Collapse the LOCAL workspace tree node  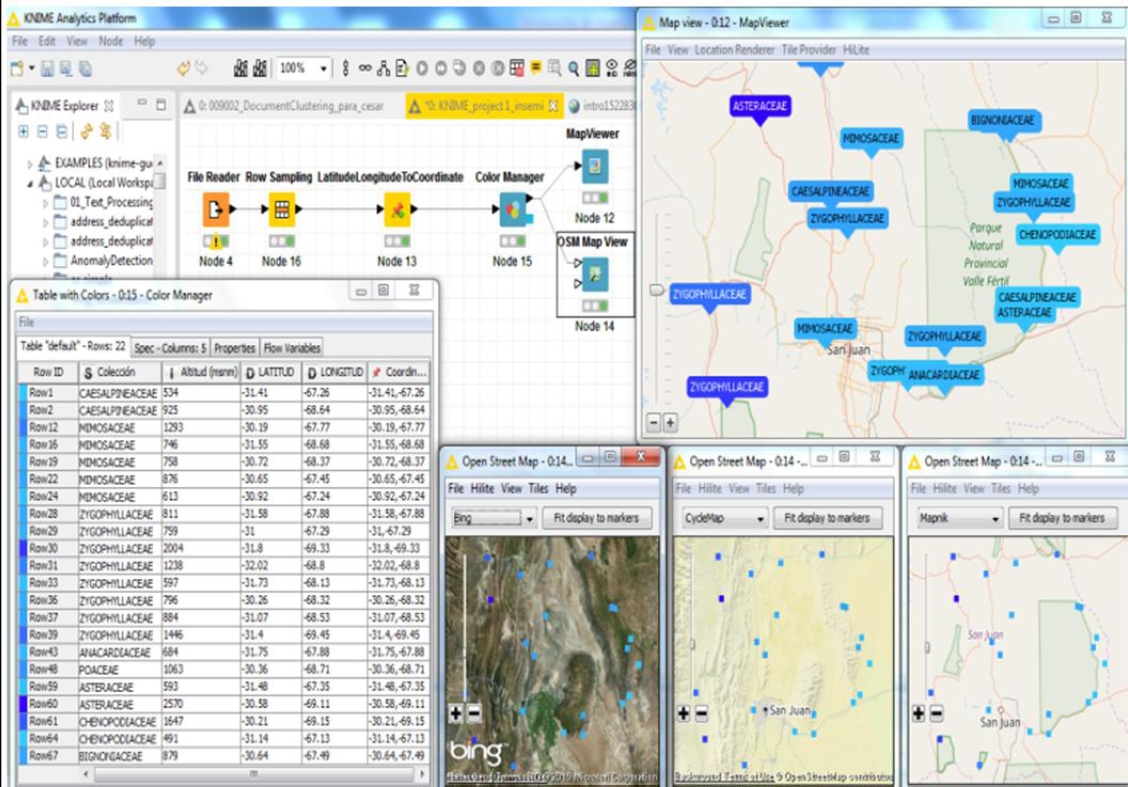point(30,184)
